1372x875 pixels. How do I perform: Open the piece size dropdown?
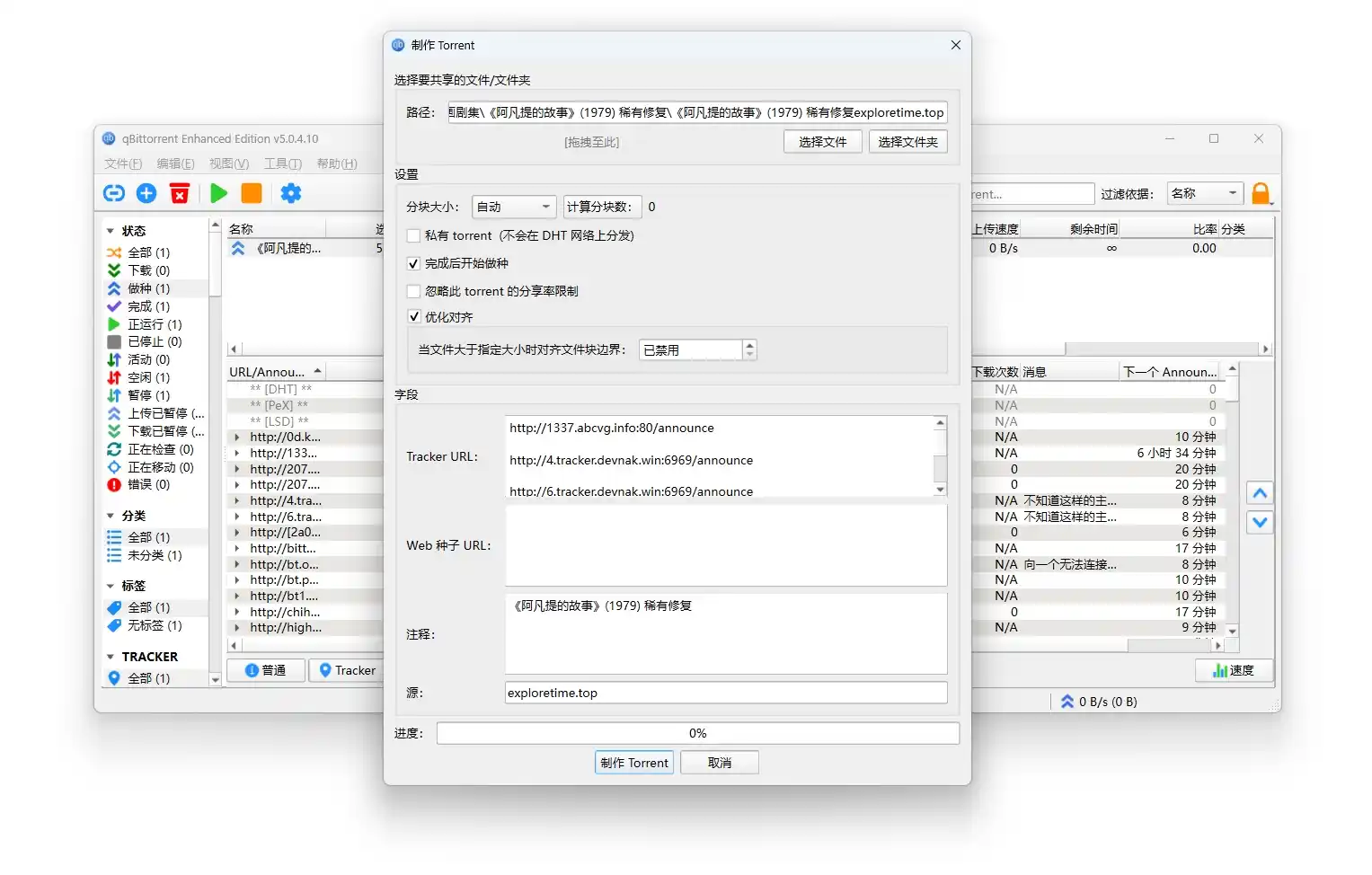[x=514, y=207]
